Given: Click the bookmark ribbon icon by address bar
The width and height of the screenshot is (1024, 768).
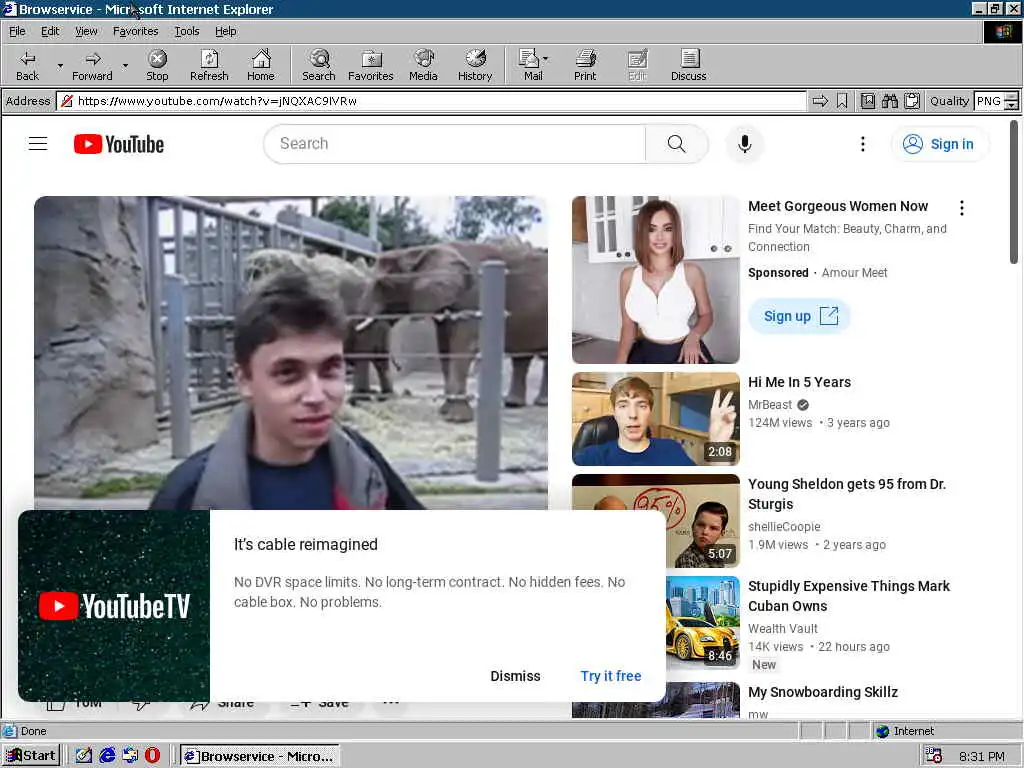Looking at the screenshot, I should [842, 101].
